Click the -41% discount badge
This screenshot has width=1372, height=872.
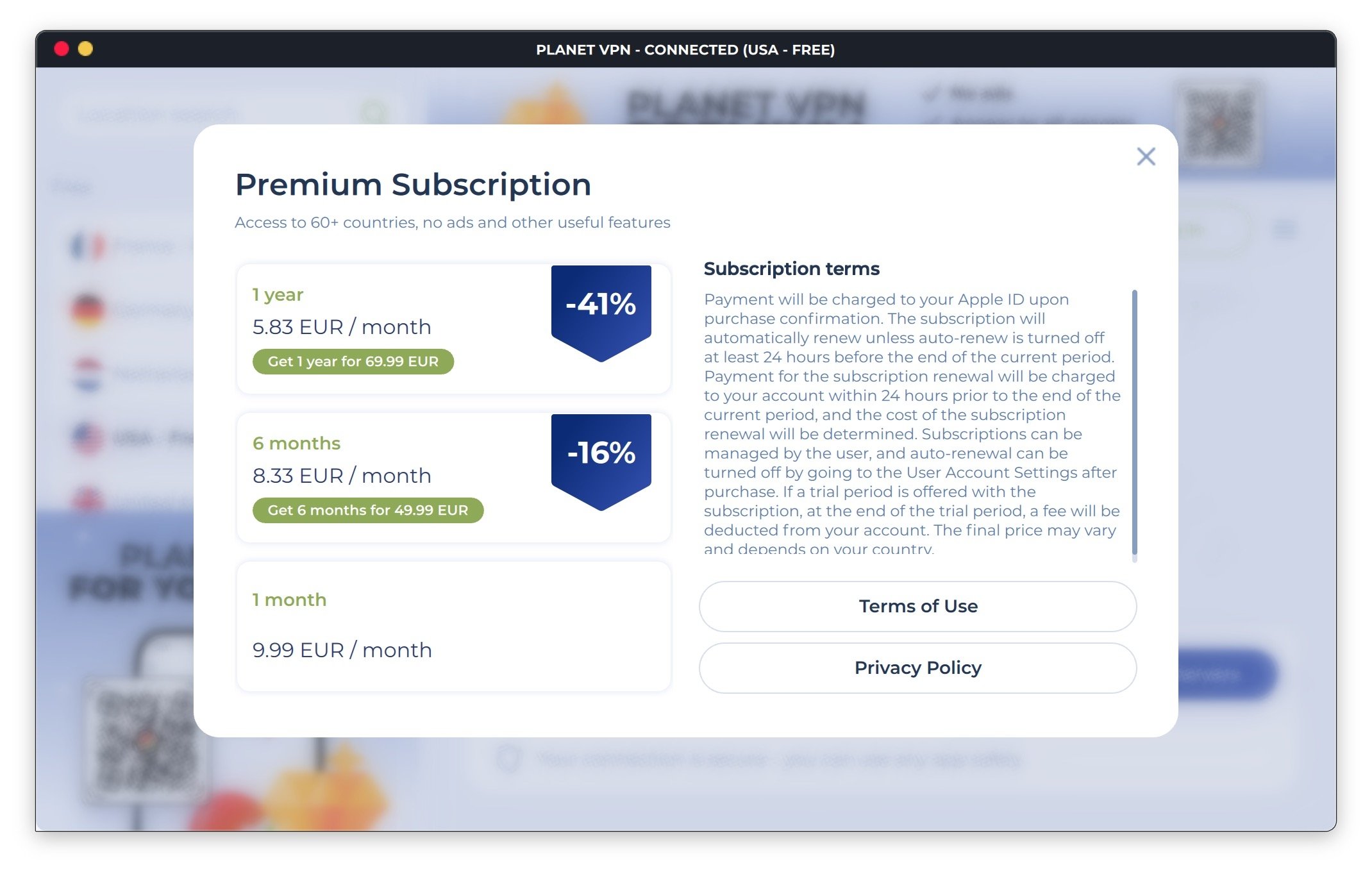coord(601,308)
